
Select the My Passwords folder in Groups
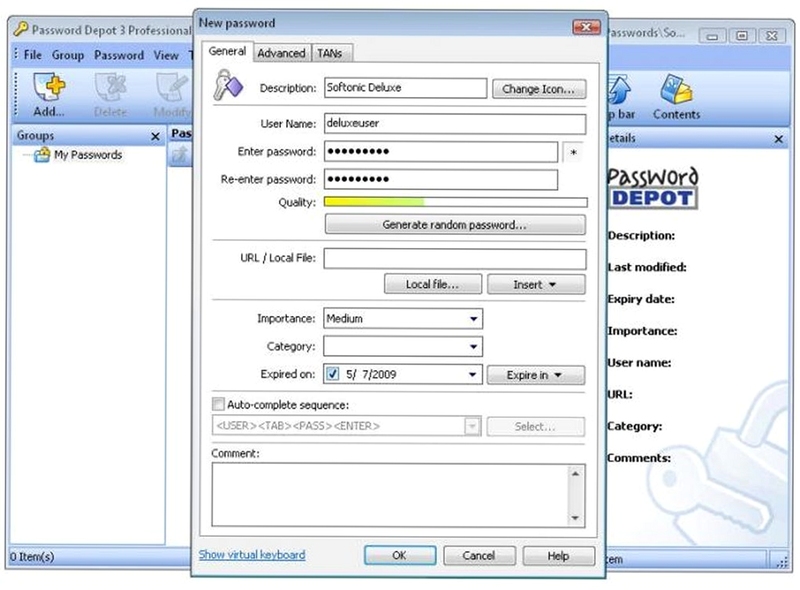[78, 155]
